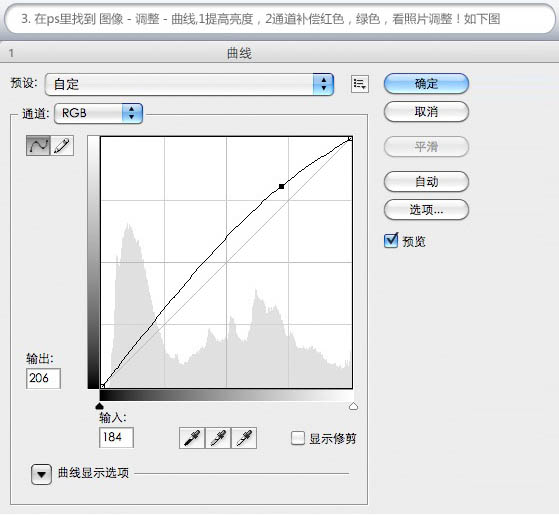The height and width of the screenshot is (515, 559).
Task: Click the 输入 input value field
Action: (116, 437)
